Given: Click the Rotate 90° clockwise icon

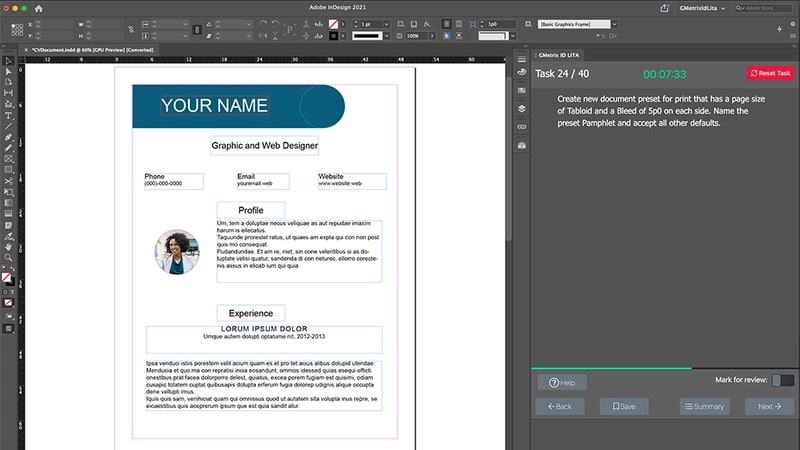Looking at the screenshot, I should (x=263, y=24).
